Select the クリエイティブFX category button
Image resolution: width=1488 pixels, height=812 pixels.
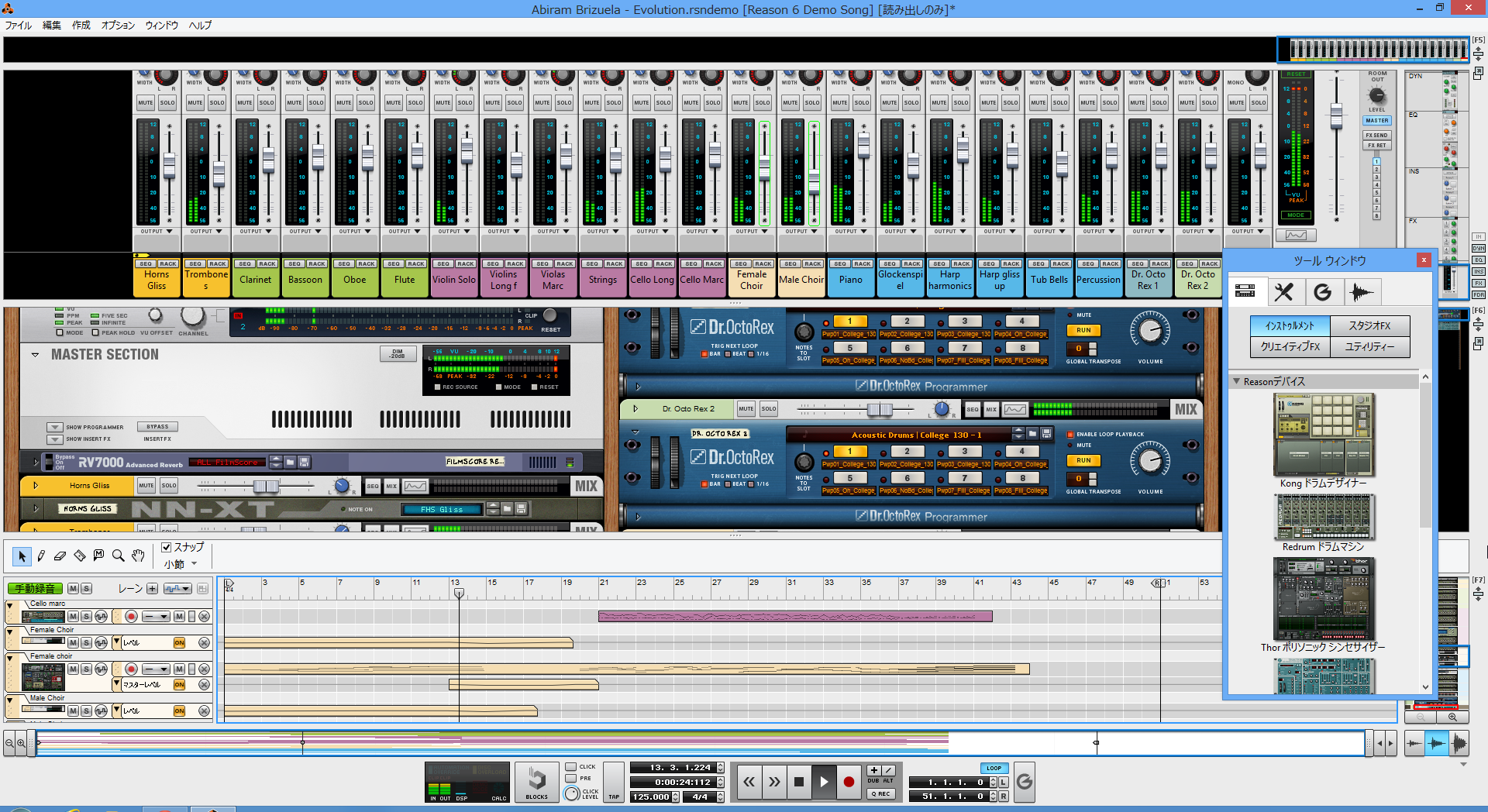1290,346
